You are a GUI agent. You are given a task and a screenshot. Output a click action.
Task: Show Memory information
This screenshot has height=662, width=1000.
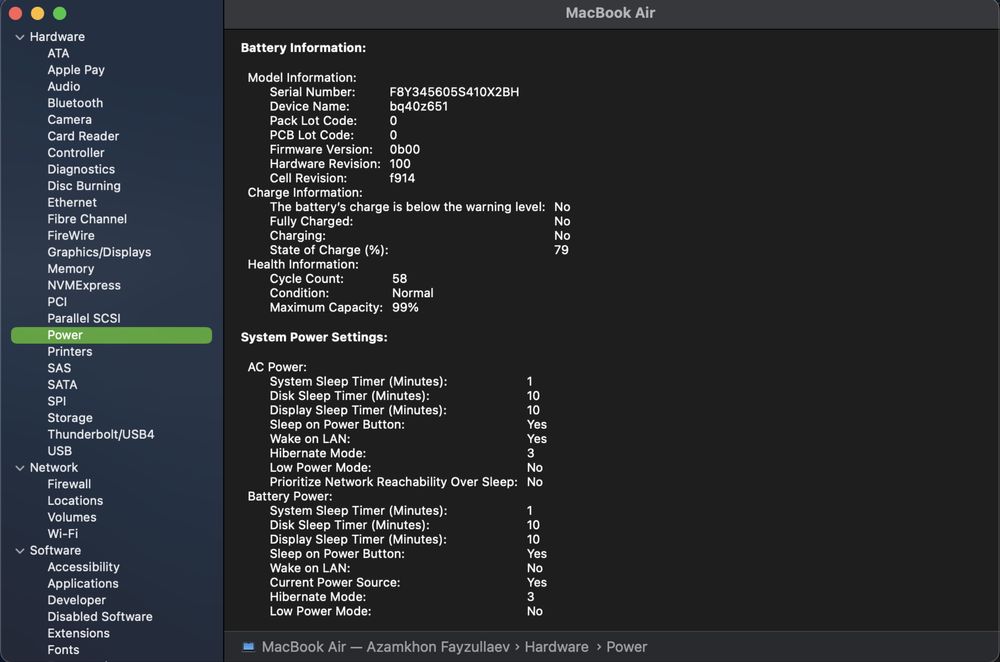click(70, 269)
